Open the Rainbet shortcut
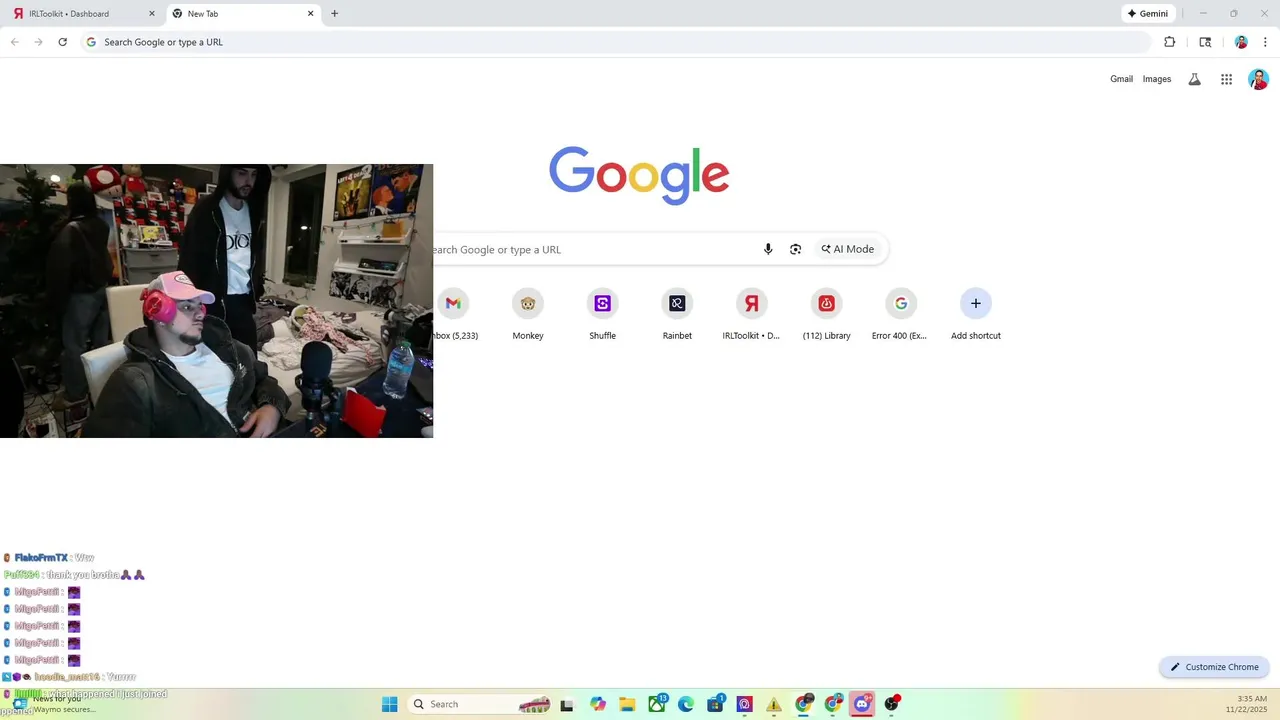 tap(677, 313)
